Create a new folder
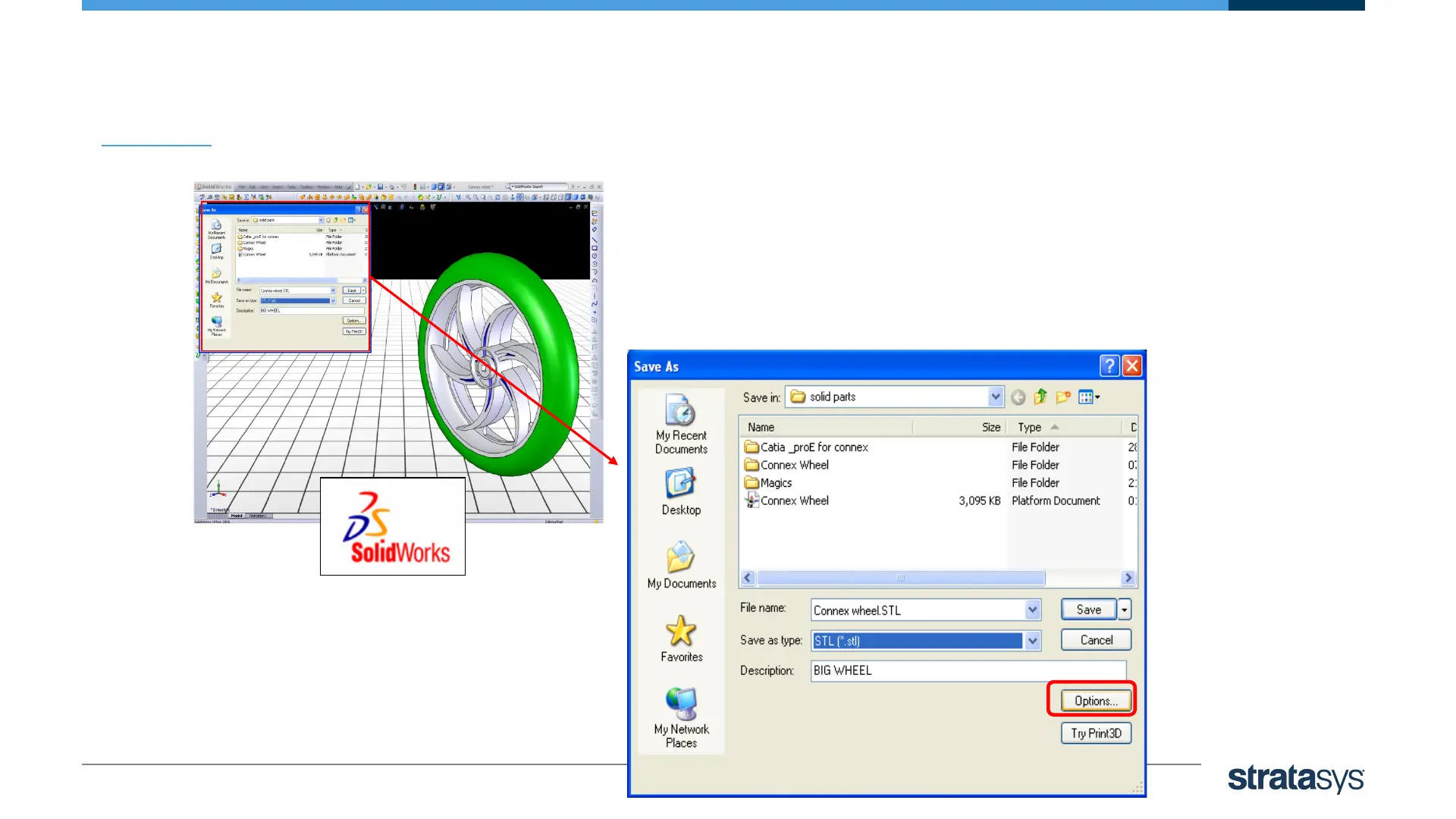This screenshot has height=819, width=1456. click(x=1063, y=397)
